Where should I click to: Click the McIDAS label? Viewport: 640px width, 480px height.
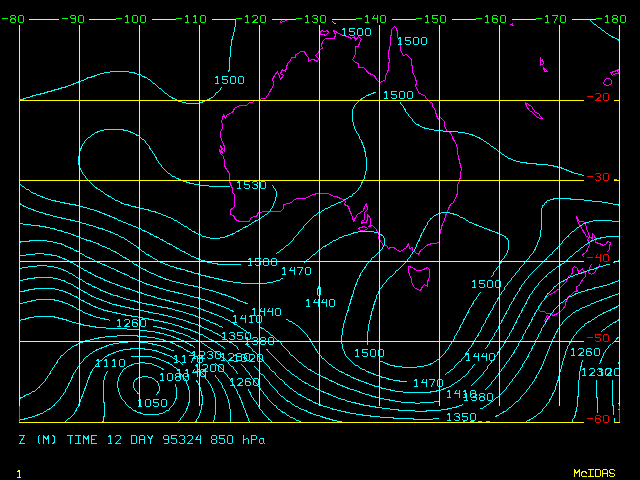pyautogui.click(x=594, y=472)
